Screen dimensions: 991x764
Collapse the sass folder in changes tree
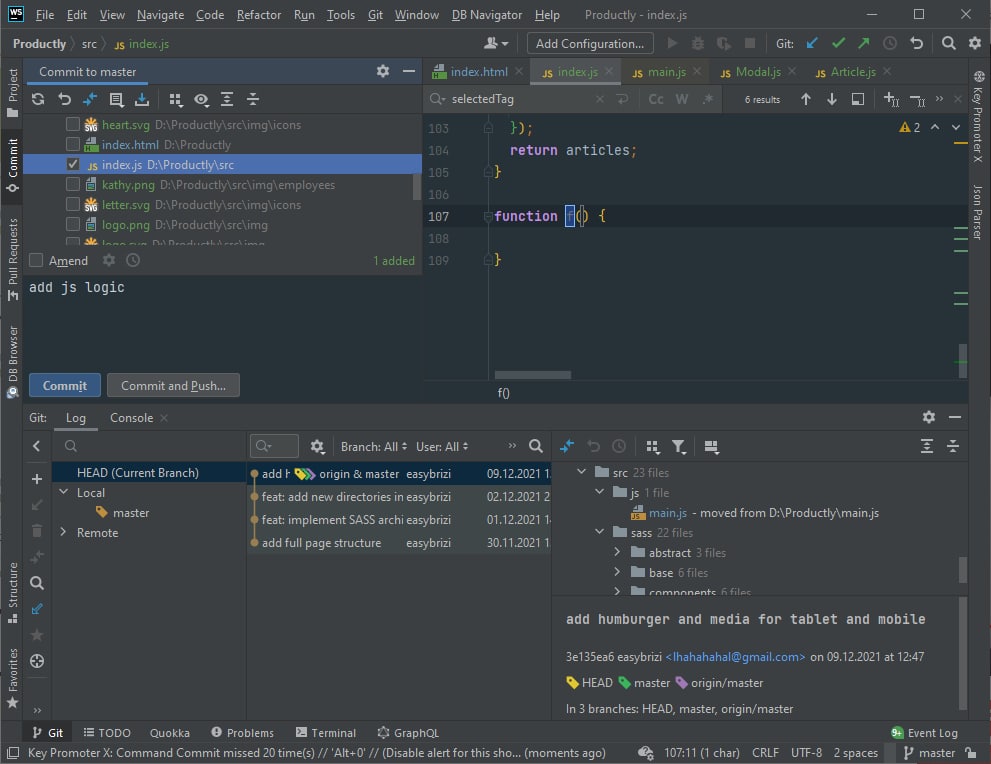pos(600,533)
